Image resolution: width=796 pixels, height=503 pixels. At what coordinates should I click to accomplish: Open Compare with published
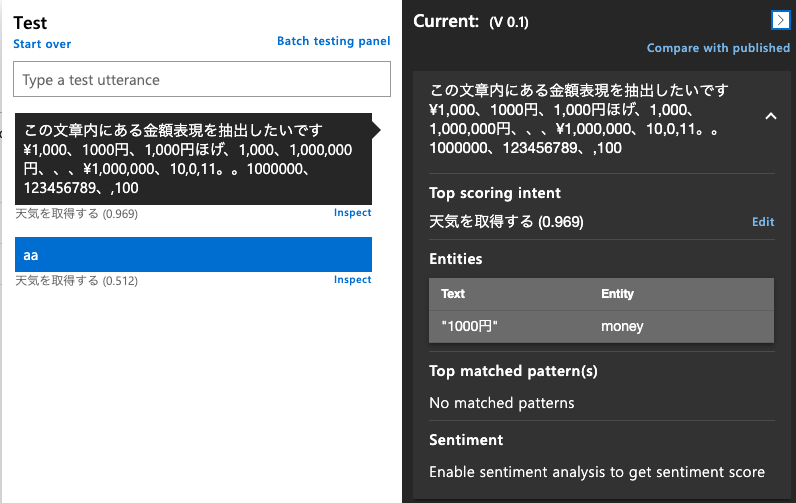(718, 48)
